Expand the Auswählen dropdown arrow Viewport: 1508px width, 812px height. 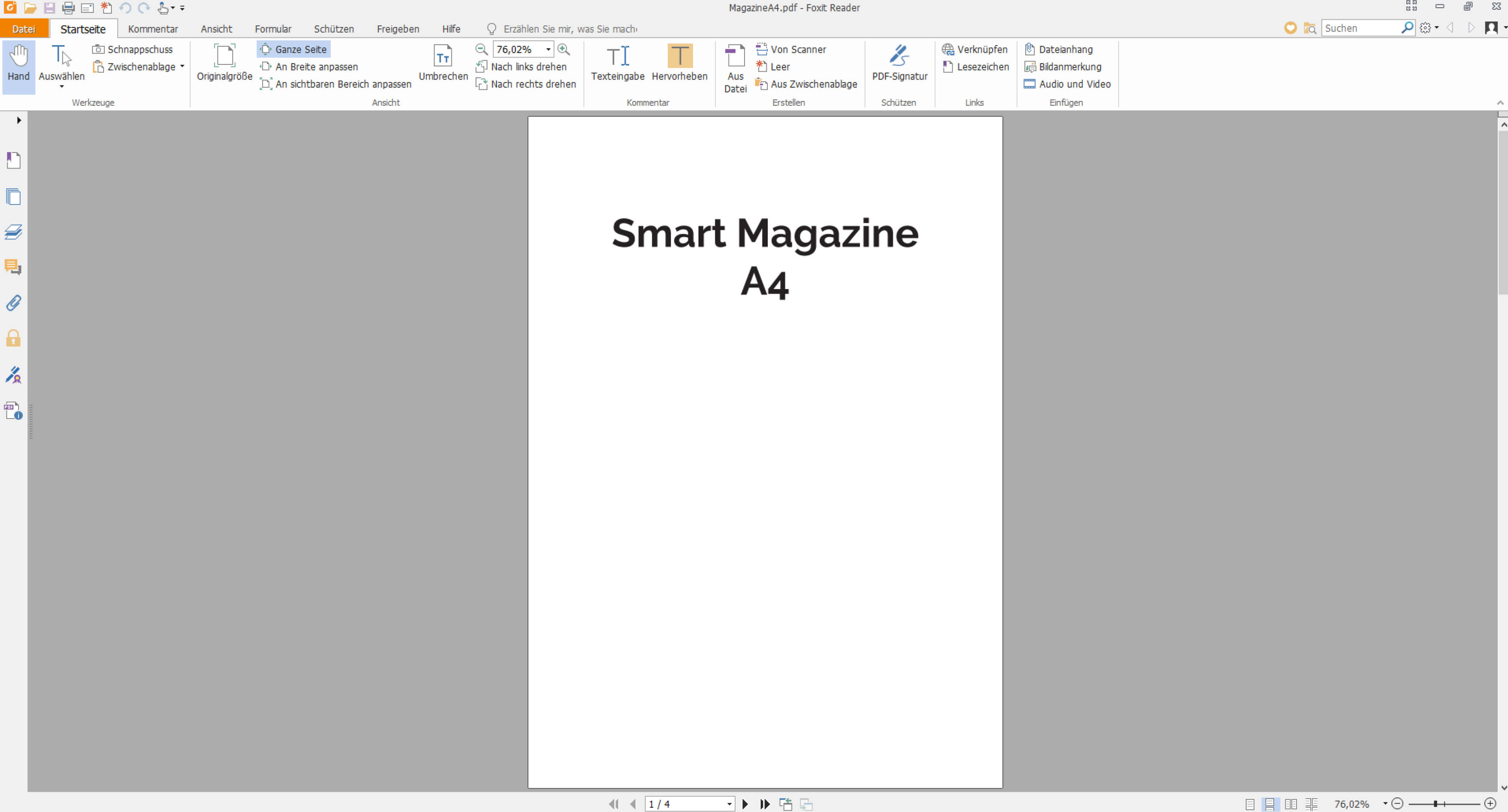coord(61,87)
